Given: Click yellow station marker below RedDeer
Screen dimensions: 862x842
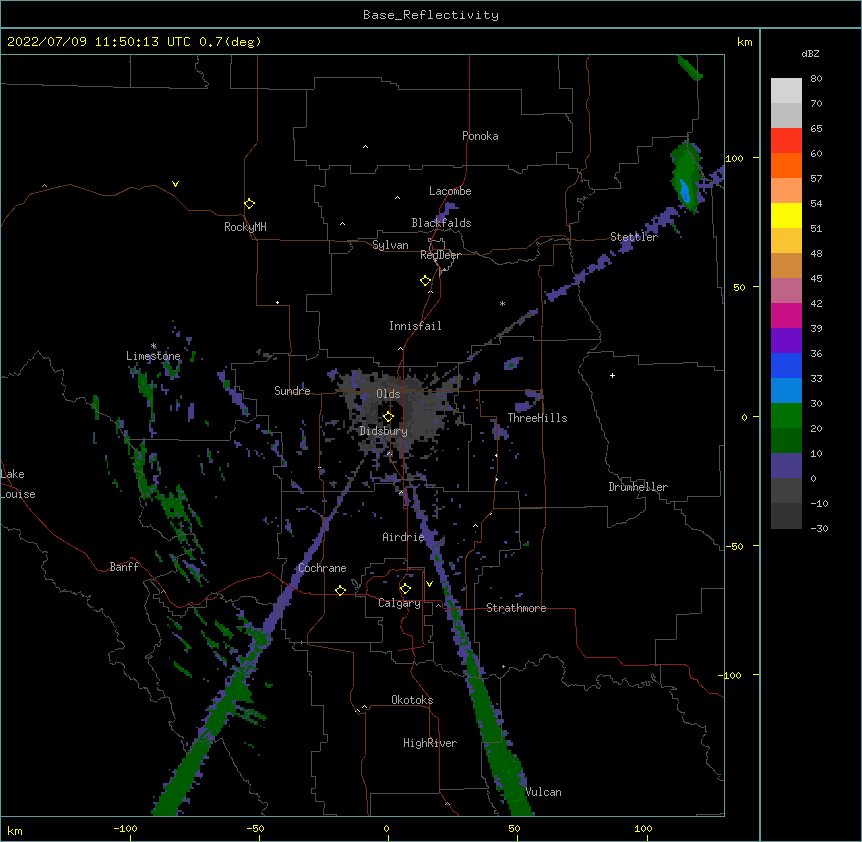Looking at the screenshot, I should tap(425, 281).
